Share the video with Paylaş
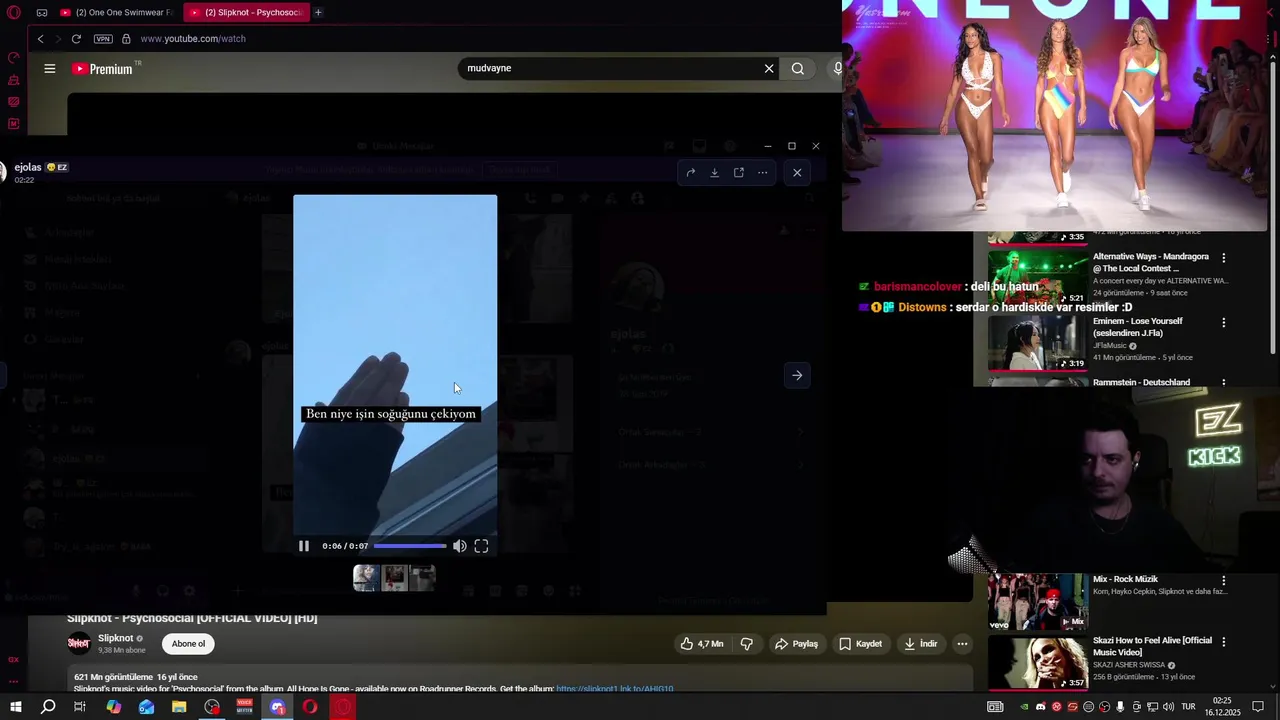Viewport: 1280px width, 720px height. pos(797,644)
